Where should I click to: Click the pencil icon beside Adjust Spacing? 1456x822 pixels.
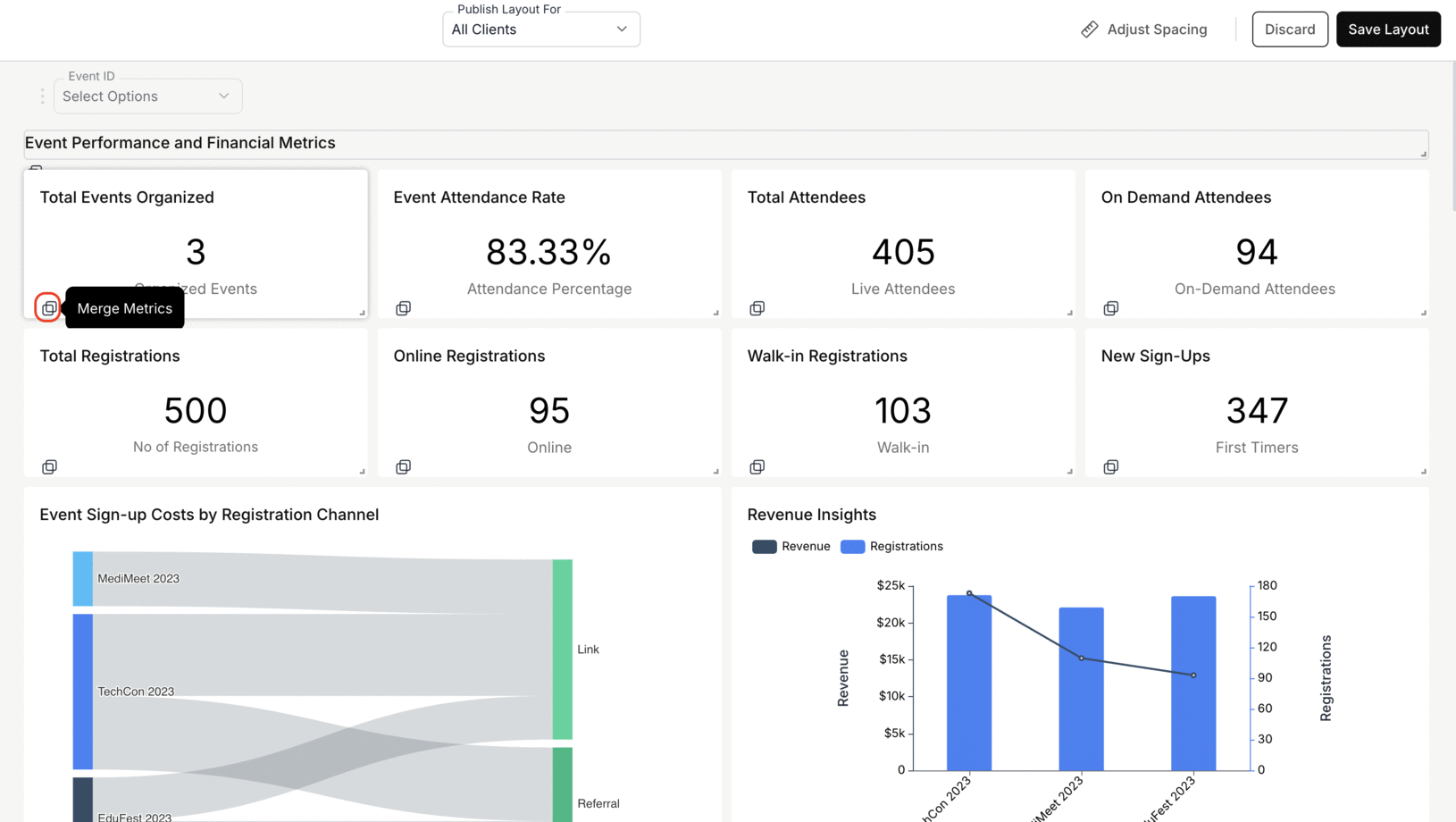pos(1090,29)
